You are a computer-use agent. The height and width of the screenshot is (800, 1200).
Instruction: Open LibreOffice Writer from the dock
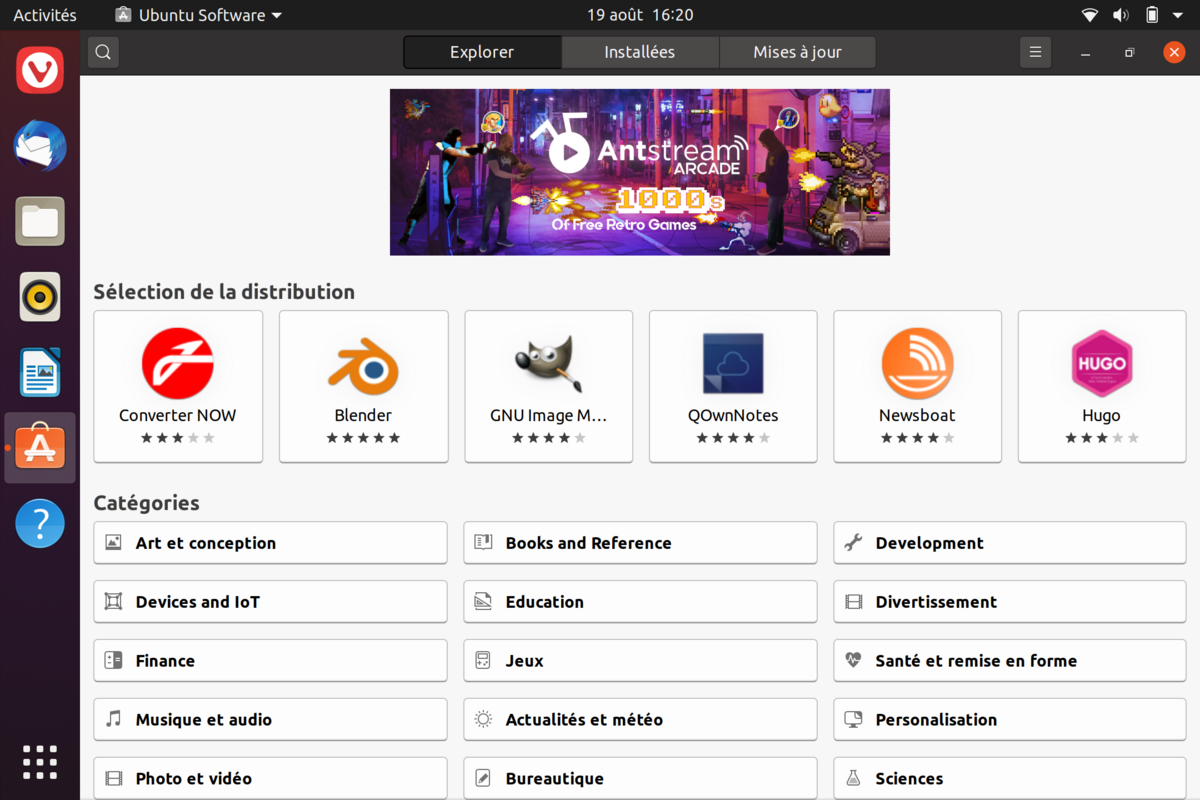pos(40,372)
